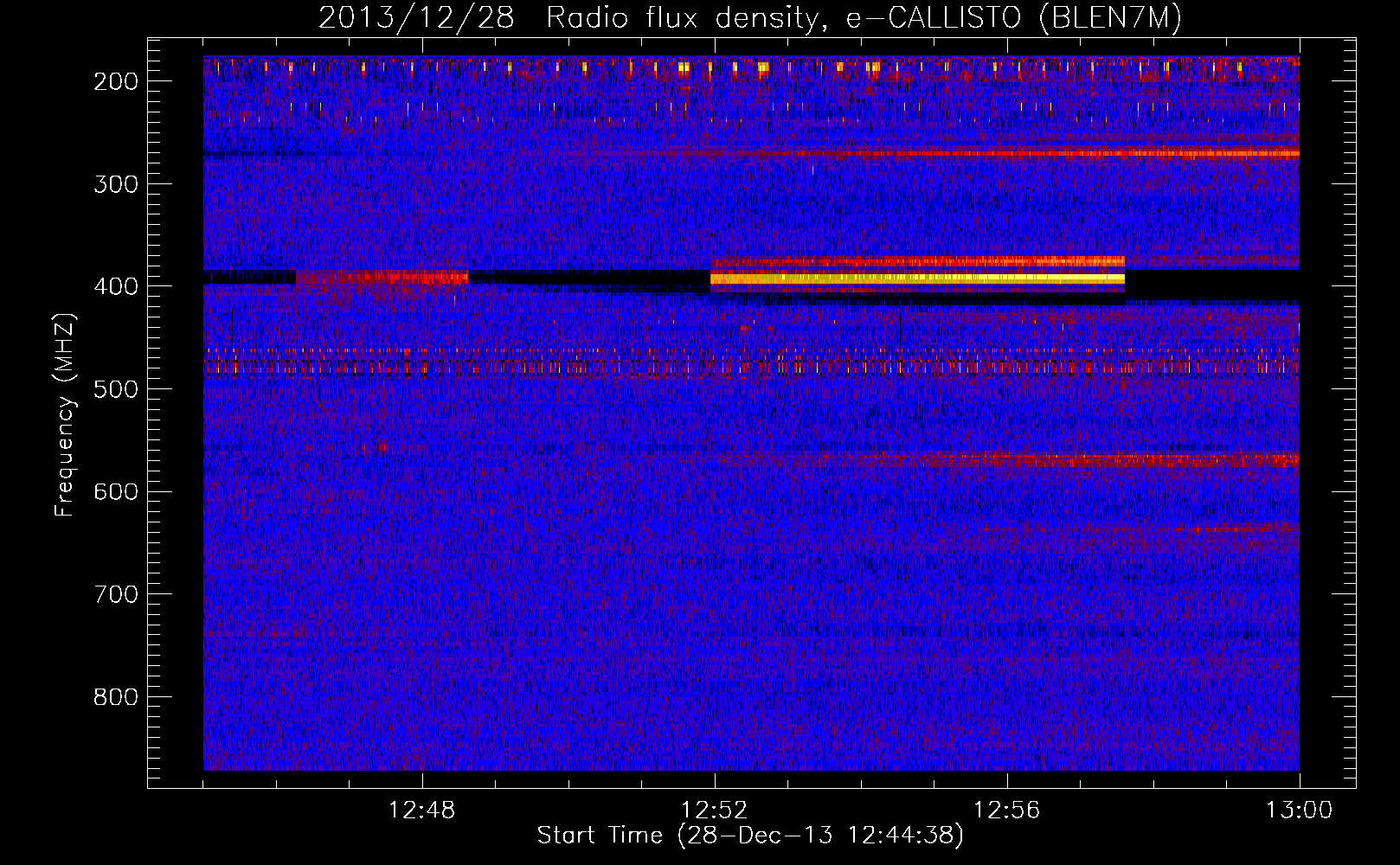Image resolution: width=1400 pixels, height=865 pixels.
Task: Click the 300 frequency tick label
Action: click(x=115, y=183)
